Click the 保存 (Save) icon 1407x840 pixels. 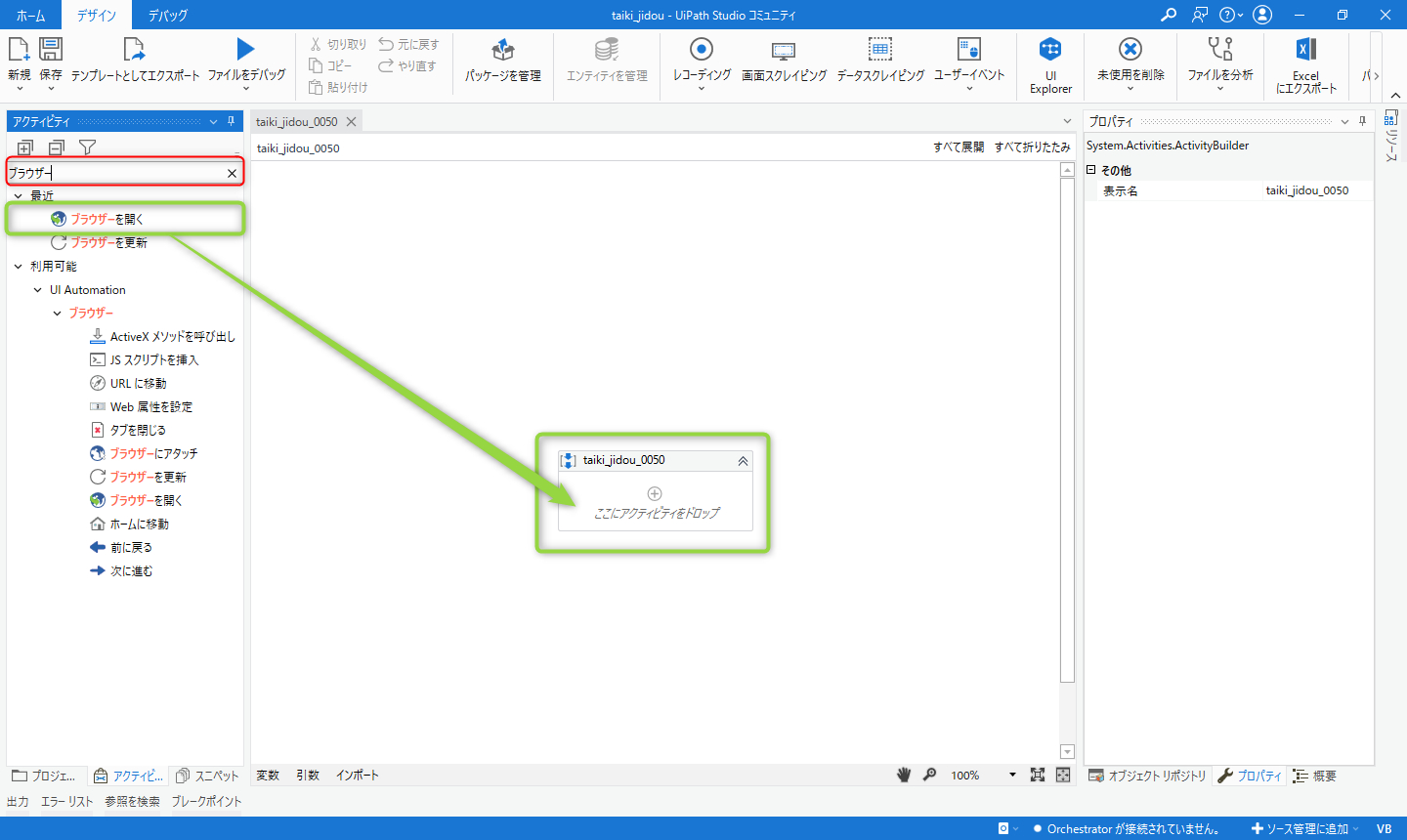point(51,49)
